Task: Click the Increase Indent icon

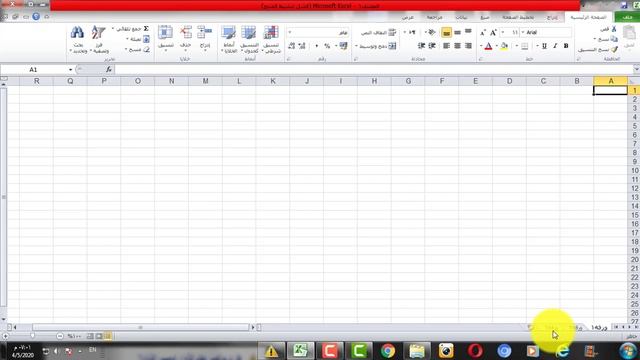Action: click(422, 46)
